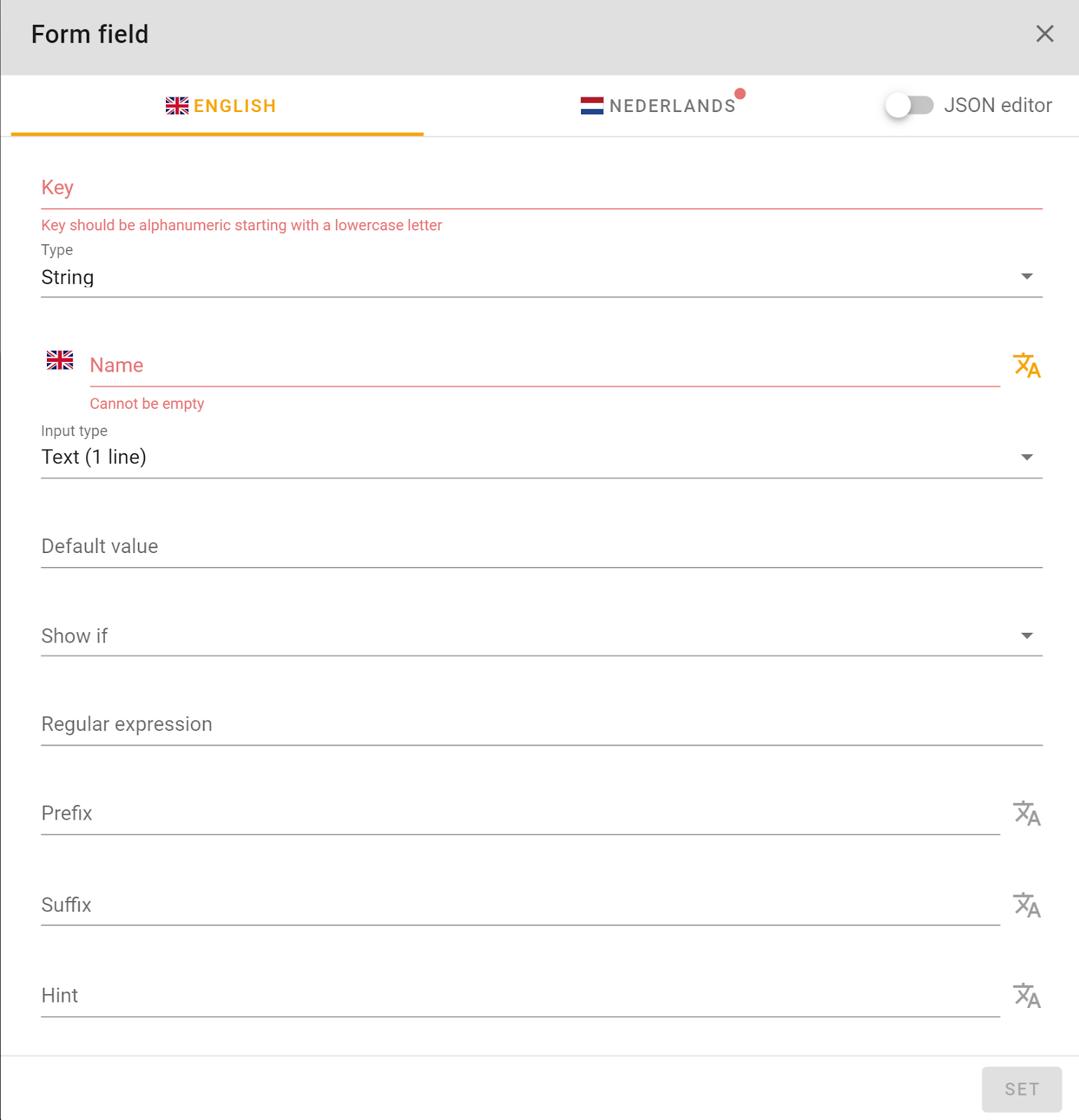Enable the JSON editor toggle
The width and height of the screenshot is (1079, 1120).
pos(908,105)
